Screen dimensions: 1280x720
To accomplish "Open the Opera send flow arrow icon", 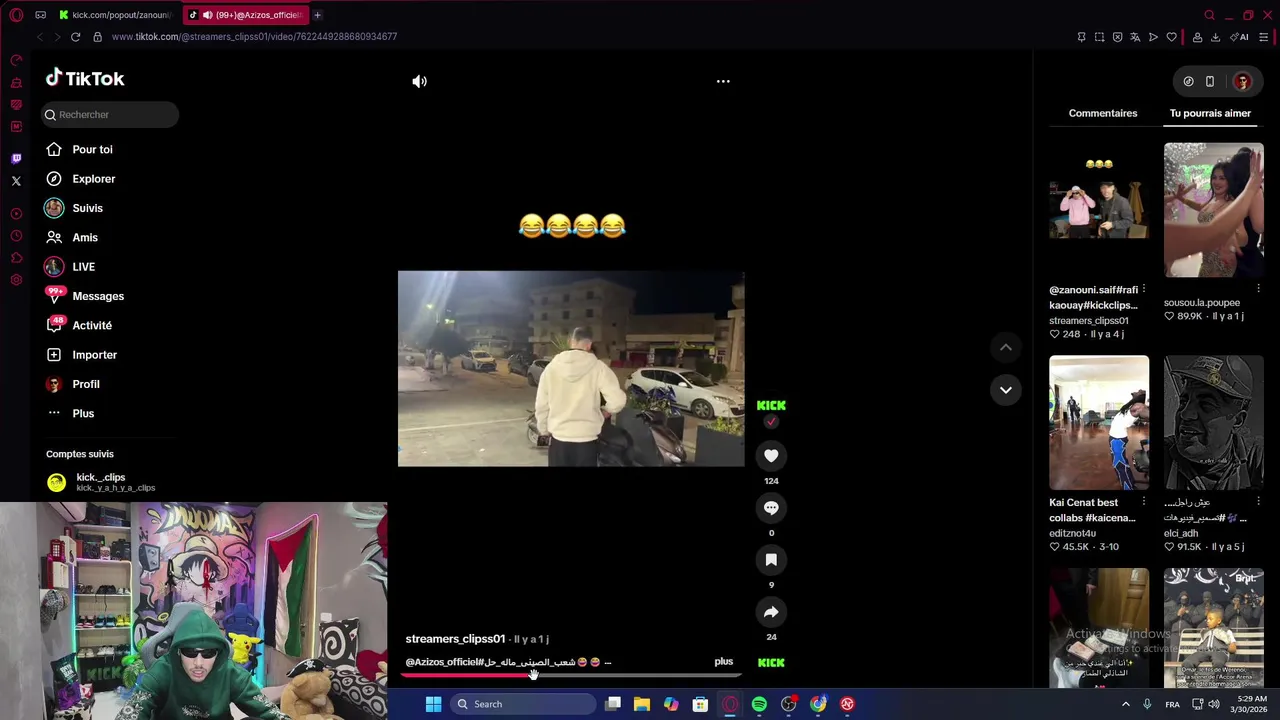I will 1153,37.
